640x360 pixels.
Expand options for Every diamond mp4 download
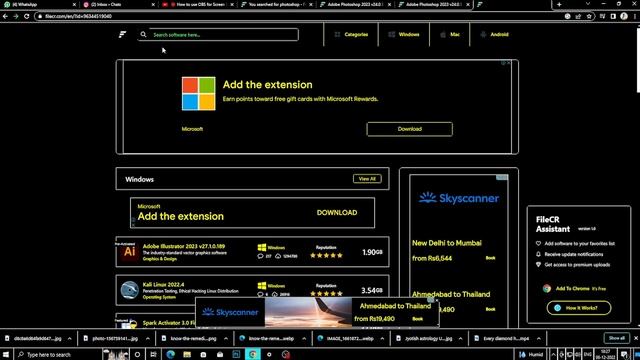pyautogui.click(x=539, y=339)
